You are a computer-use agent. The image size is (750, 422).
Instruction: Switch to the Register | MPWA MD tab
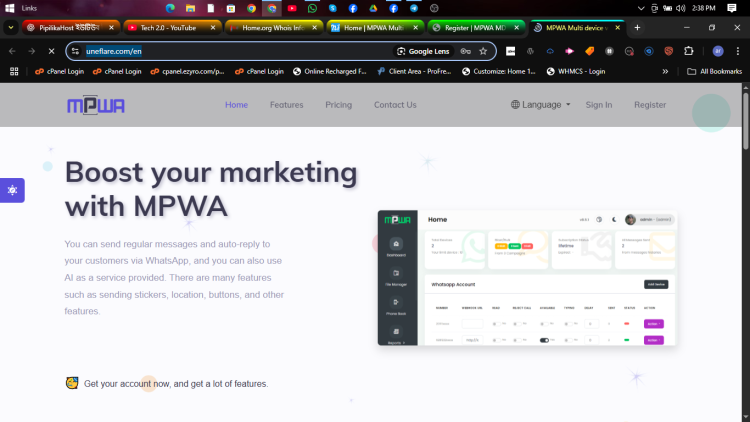476,28
